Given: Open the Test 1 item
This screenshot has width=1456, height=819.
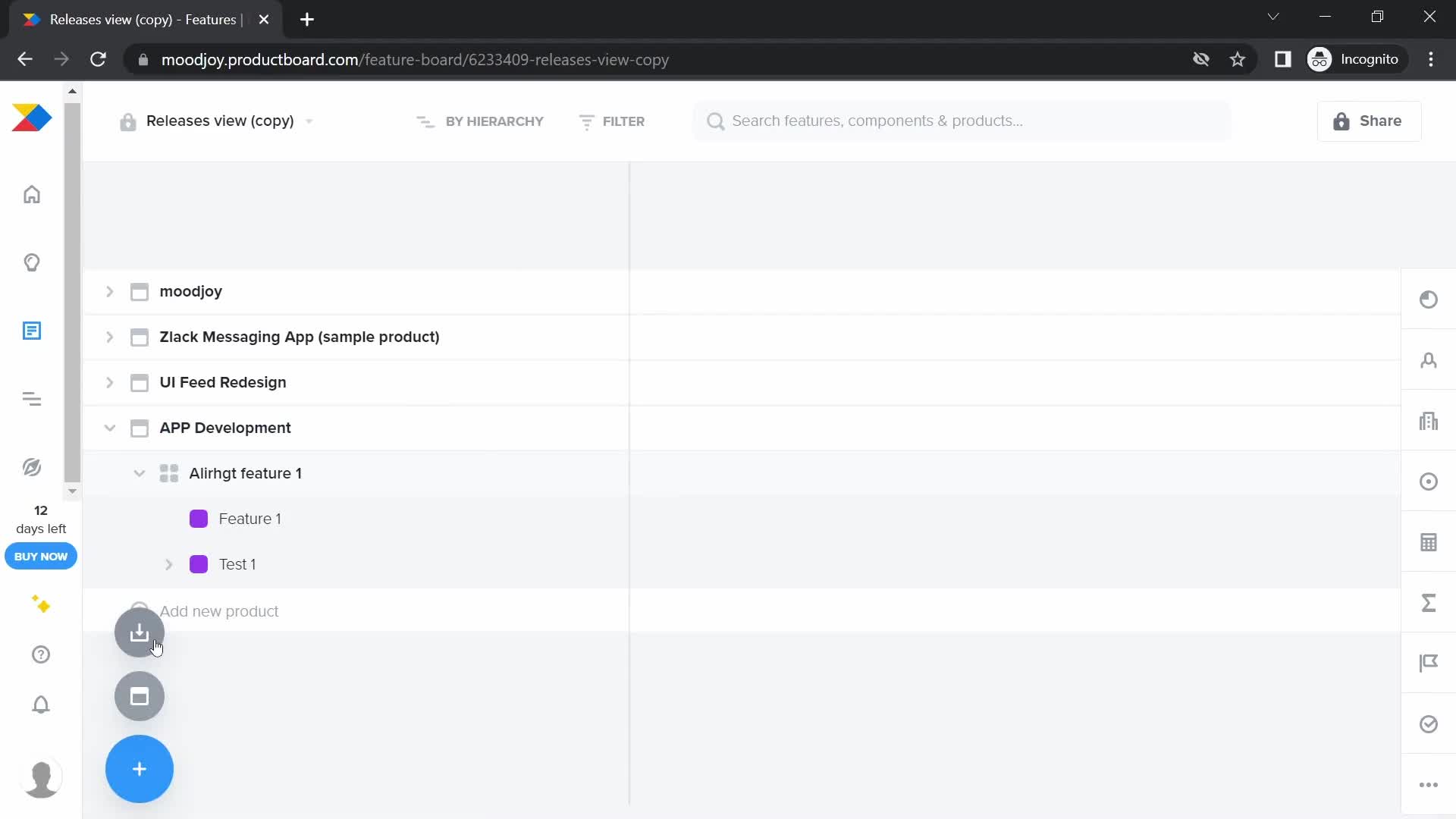Looking at the screenshot, I should (x=237, y=564).
